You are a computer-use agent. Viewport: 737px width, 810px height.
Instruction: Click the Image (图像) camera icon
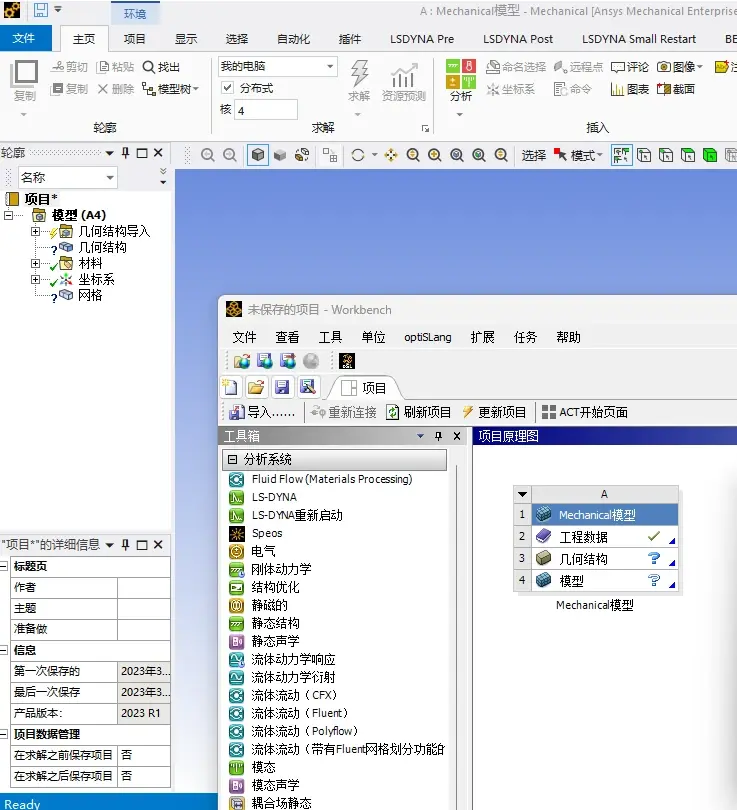pos(664,67)
